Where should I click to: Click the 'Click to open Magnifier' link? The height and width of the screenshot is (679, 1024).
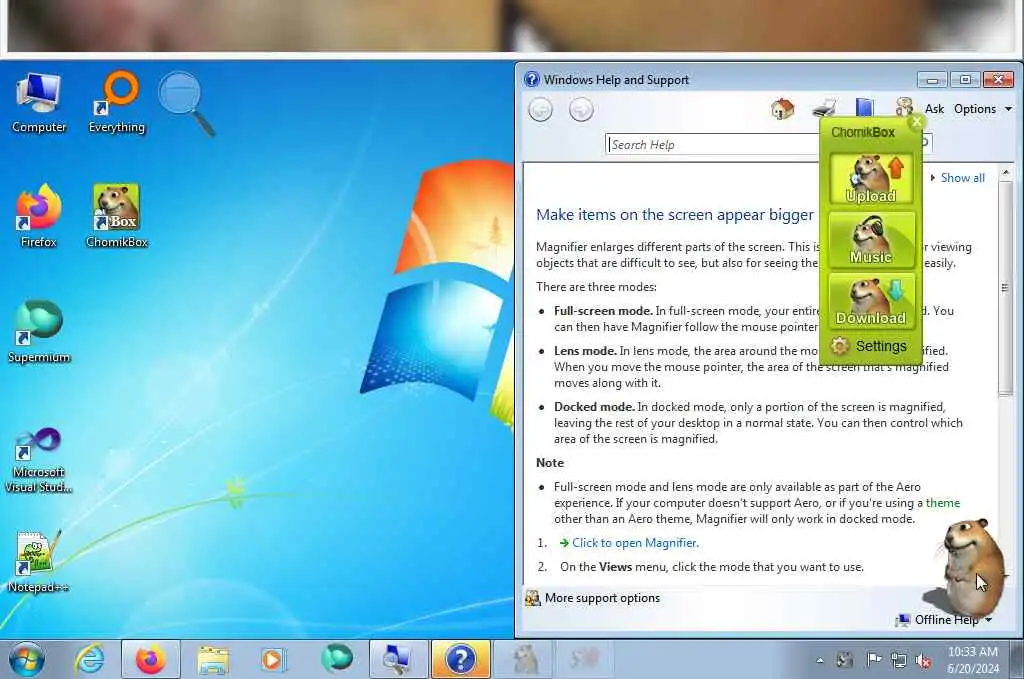click(x=635, y=543)
